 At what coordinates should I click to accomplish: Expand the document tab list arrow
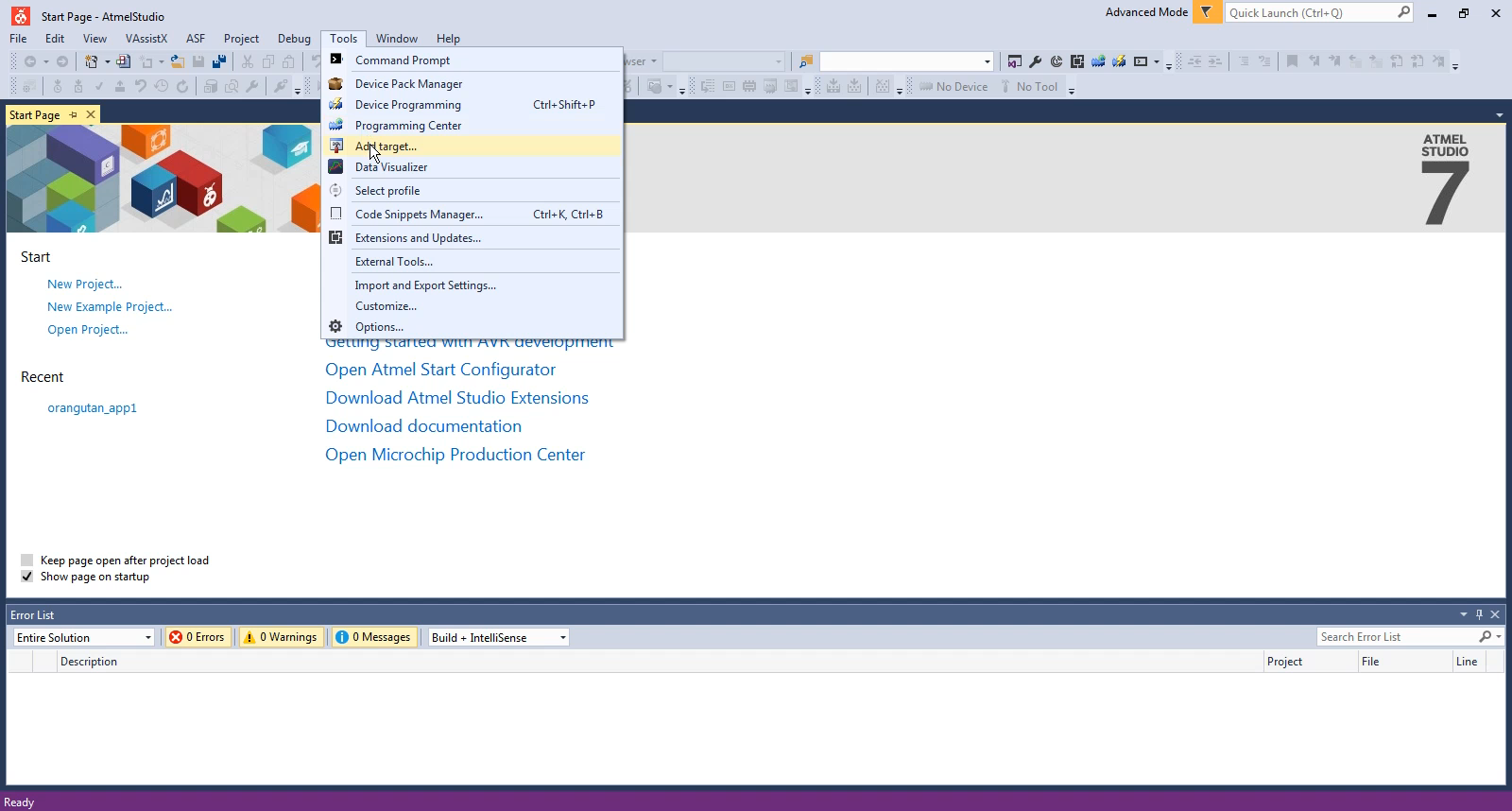coord(1499,114)
